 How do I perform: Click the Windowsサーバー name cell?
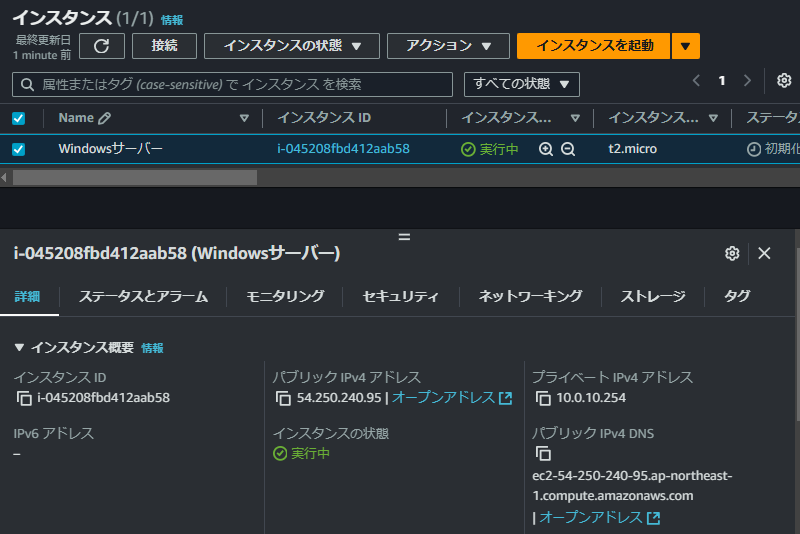tap(110, 149)
